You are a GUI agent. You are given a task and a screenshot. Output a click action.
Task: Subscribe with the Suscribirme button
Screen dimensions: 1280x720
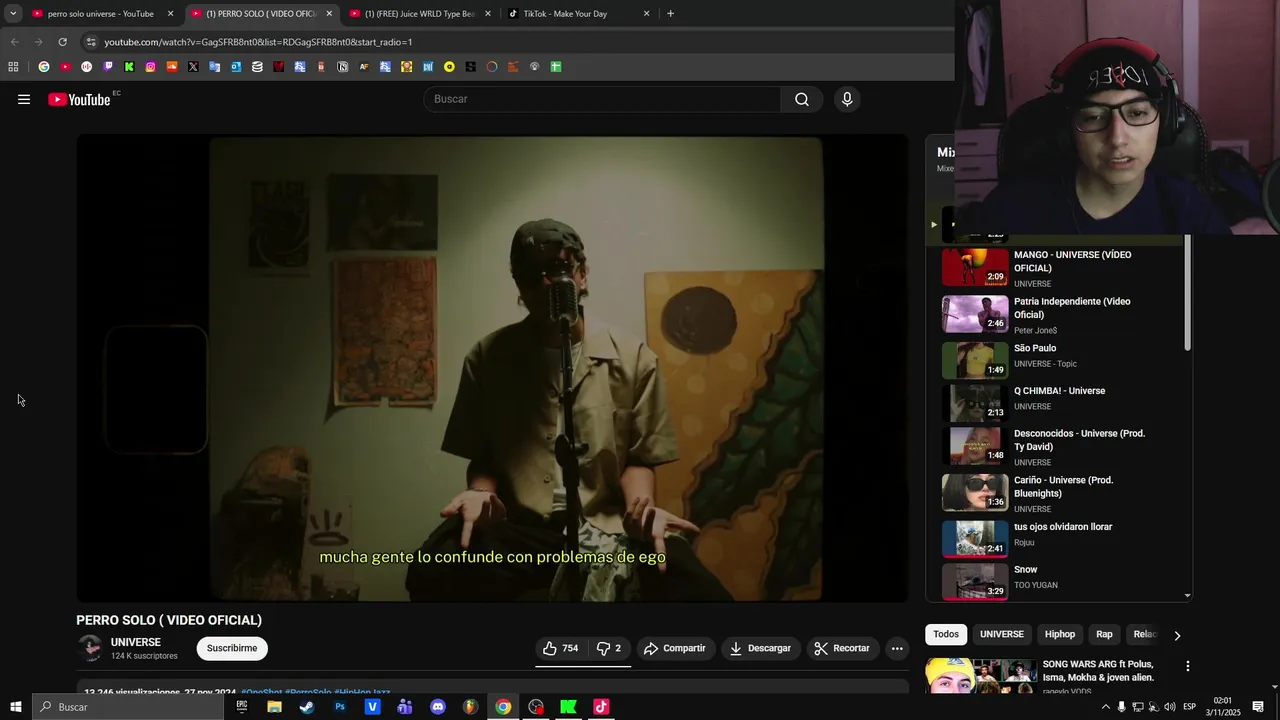click(232, 648)
